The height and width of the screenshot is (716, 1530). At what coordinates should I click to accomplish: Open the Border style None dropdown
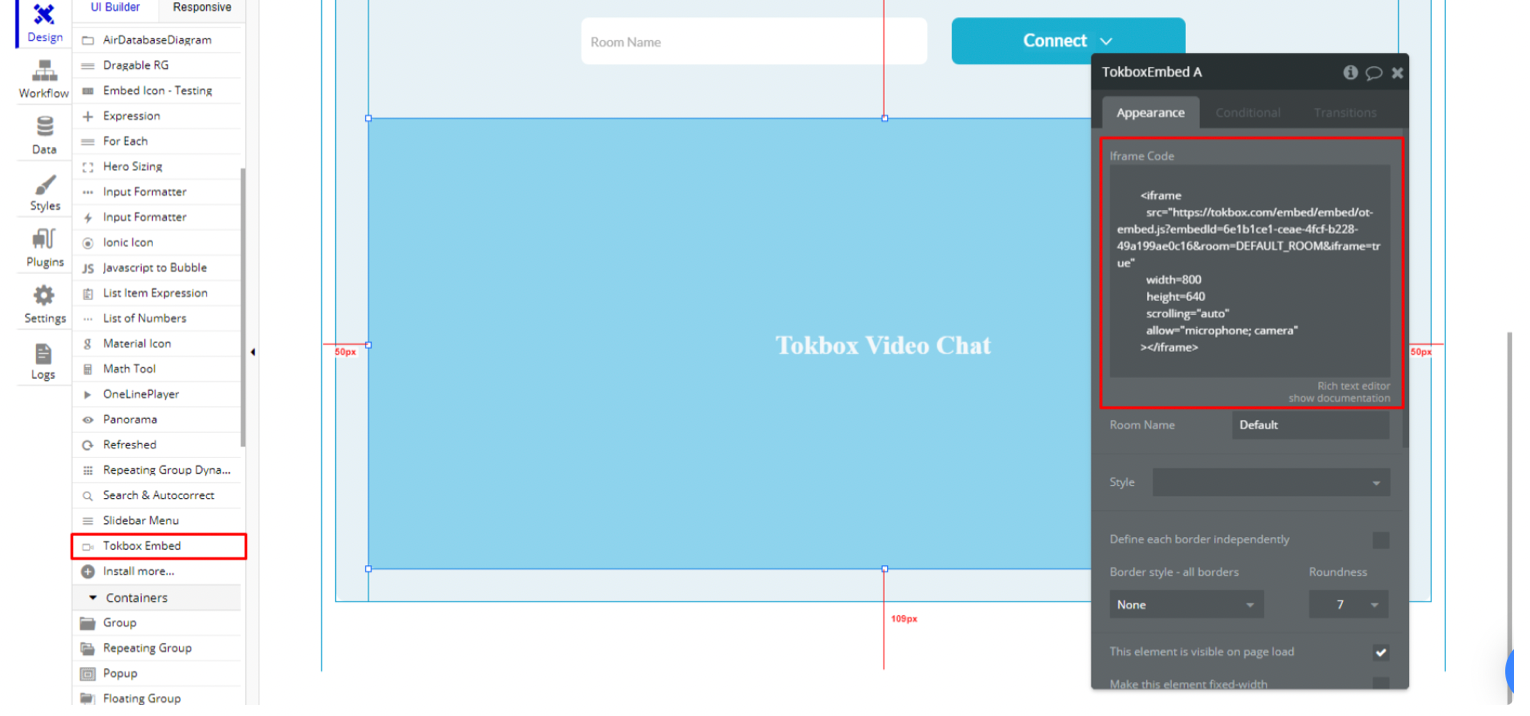[1186, 605]
